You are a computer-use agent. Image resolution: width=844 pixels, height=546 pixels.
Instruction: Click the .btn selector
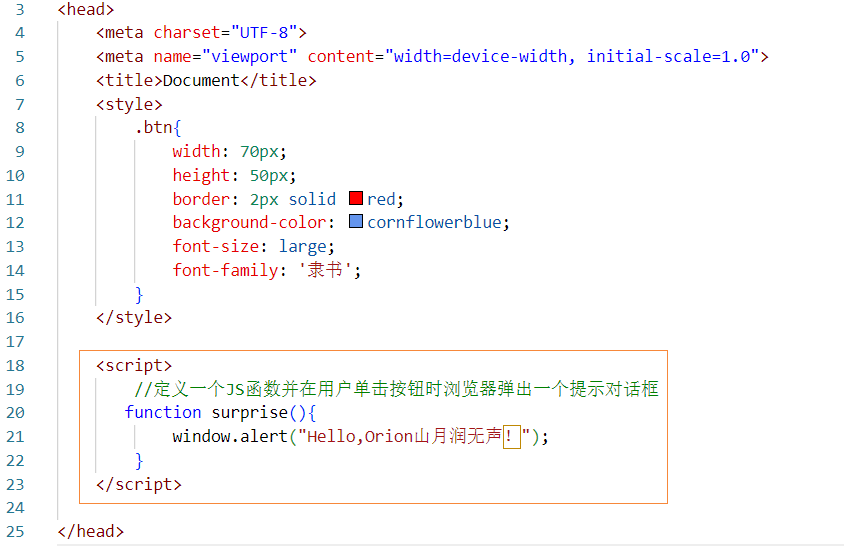153,128
